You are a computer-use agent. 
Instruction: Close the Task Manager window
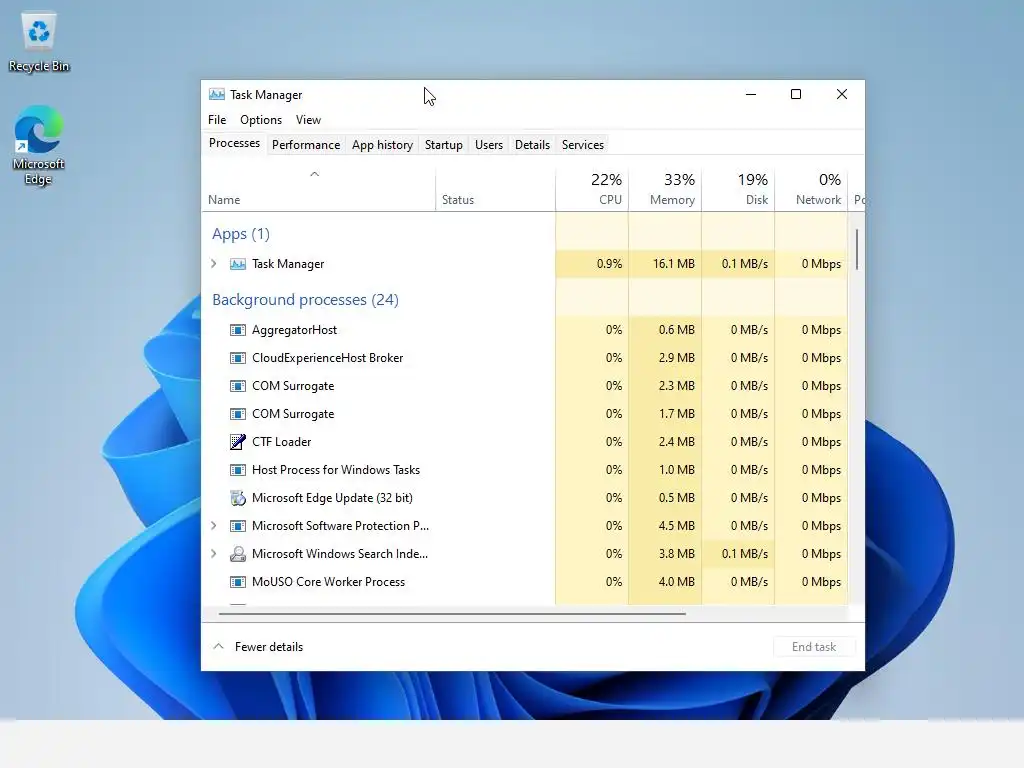[x=842, y=95]
